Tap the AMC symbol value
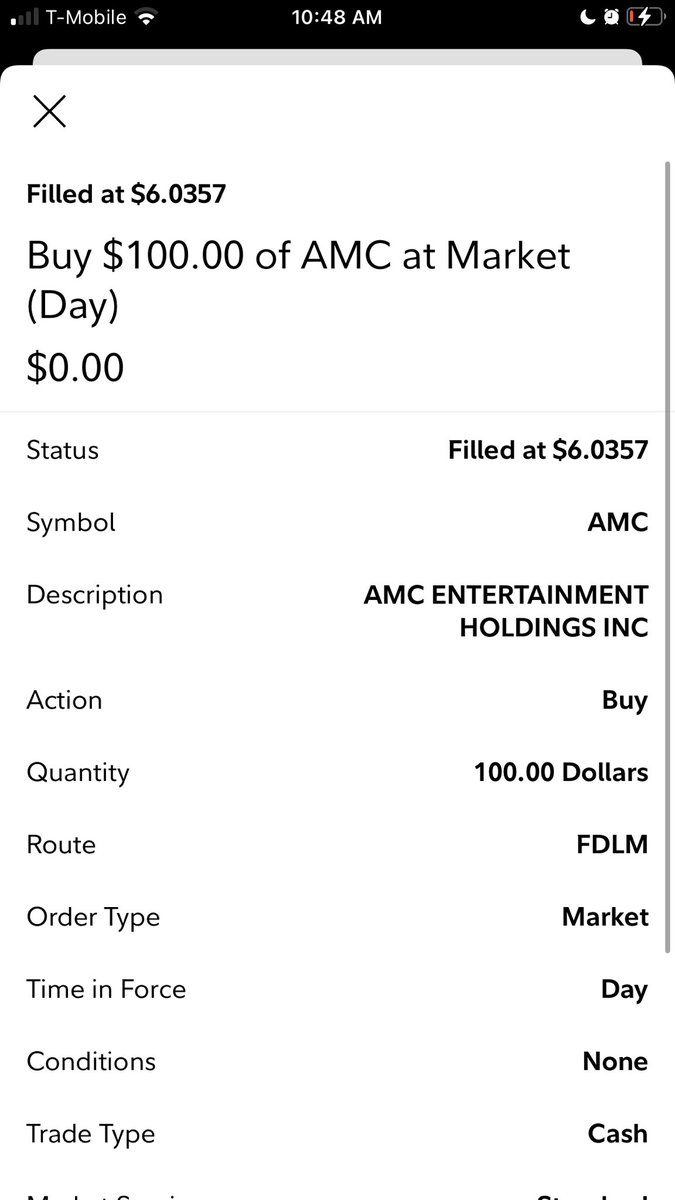675x1200 pixels. click(x=618, y=522)
